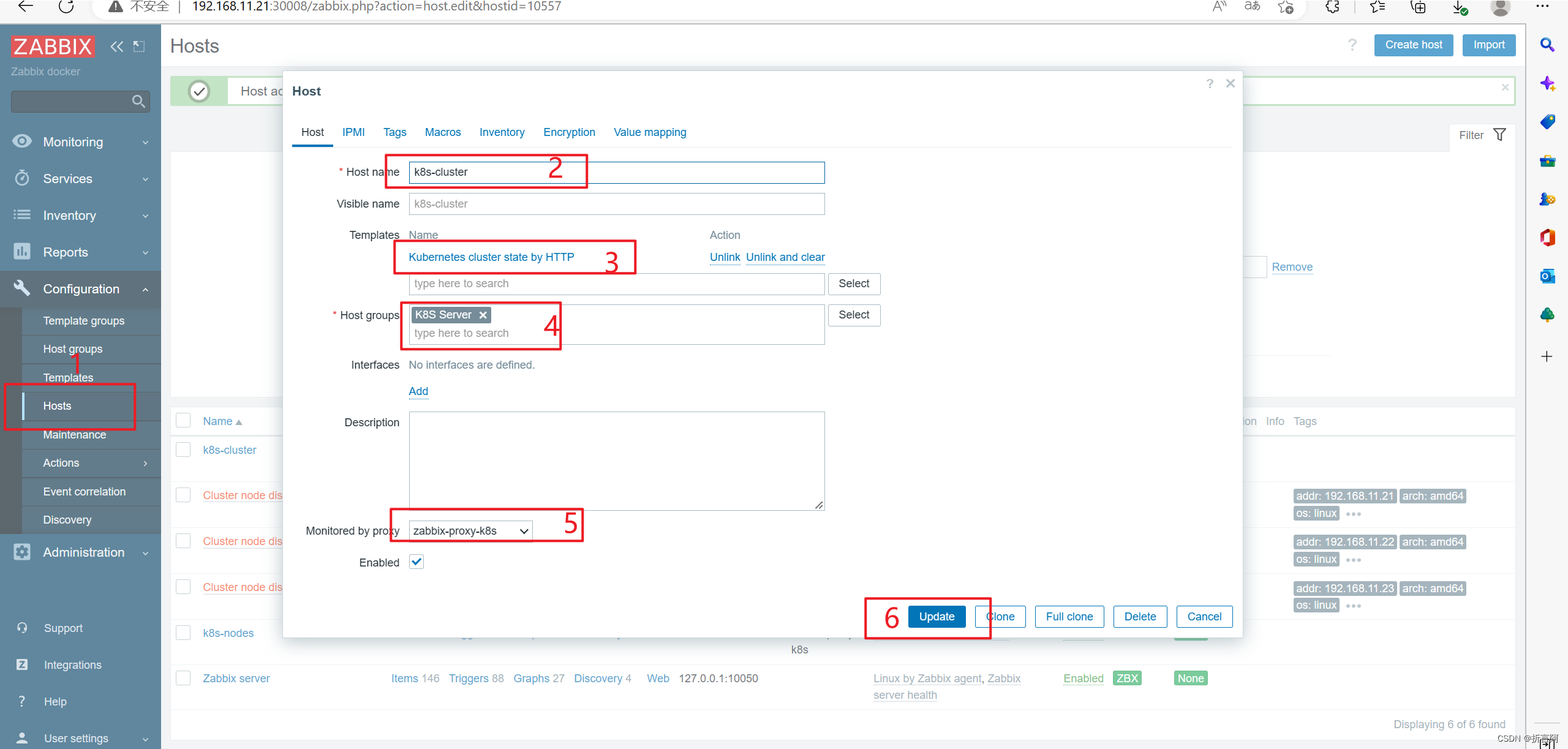1568x749 pixels.
Task: Click the Inventory list icon
Action: [22, 215]
